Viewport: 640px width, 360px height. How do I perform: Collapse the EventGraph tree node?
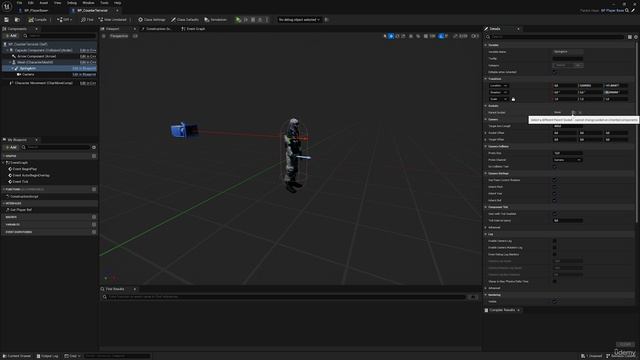coord(4,162)
